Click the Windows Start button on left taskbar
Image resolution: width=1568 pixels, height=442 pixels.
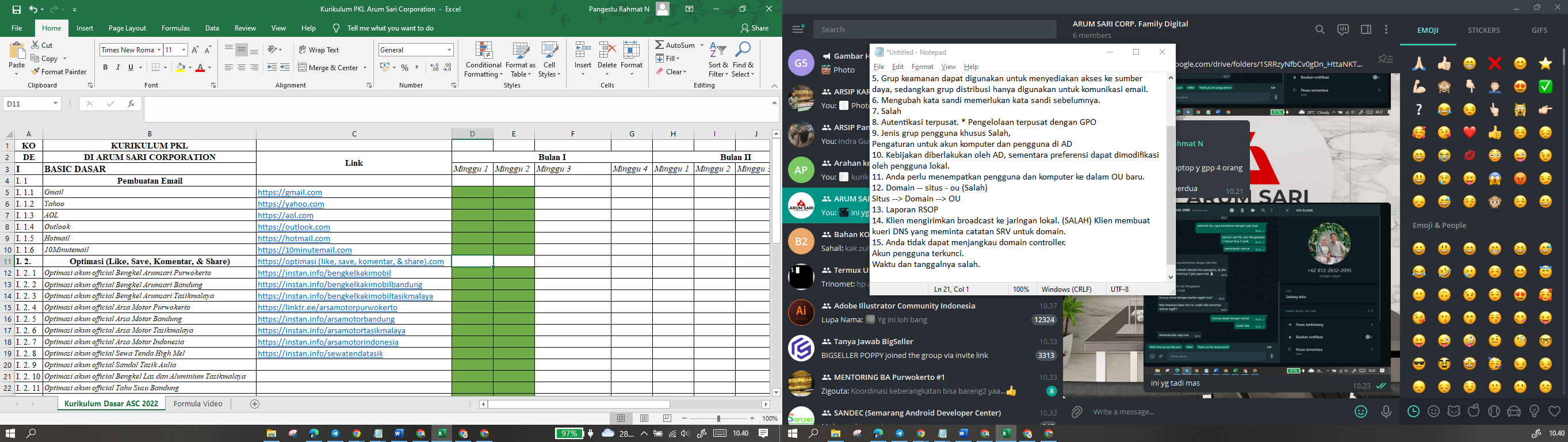pyautogui.click(x=10, y=433)
